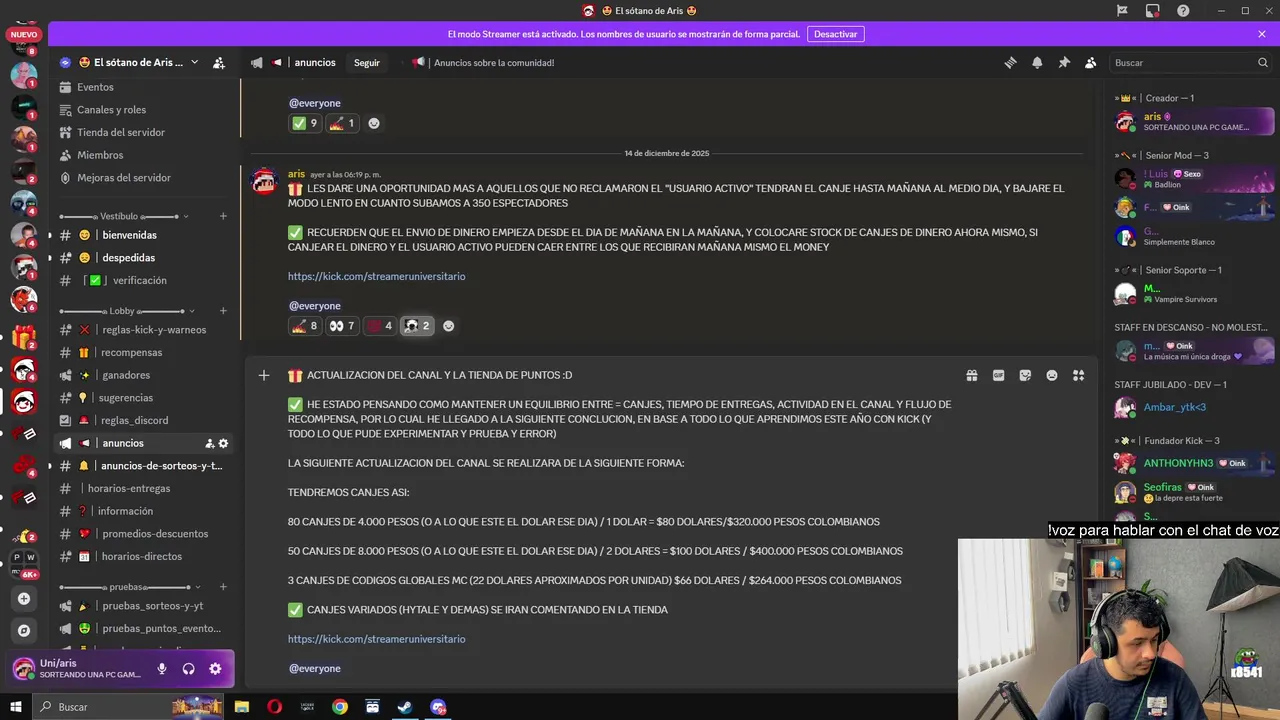Open Steam in taskbar
This screenshot has width=1280, height=720.
point(405,707)
